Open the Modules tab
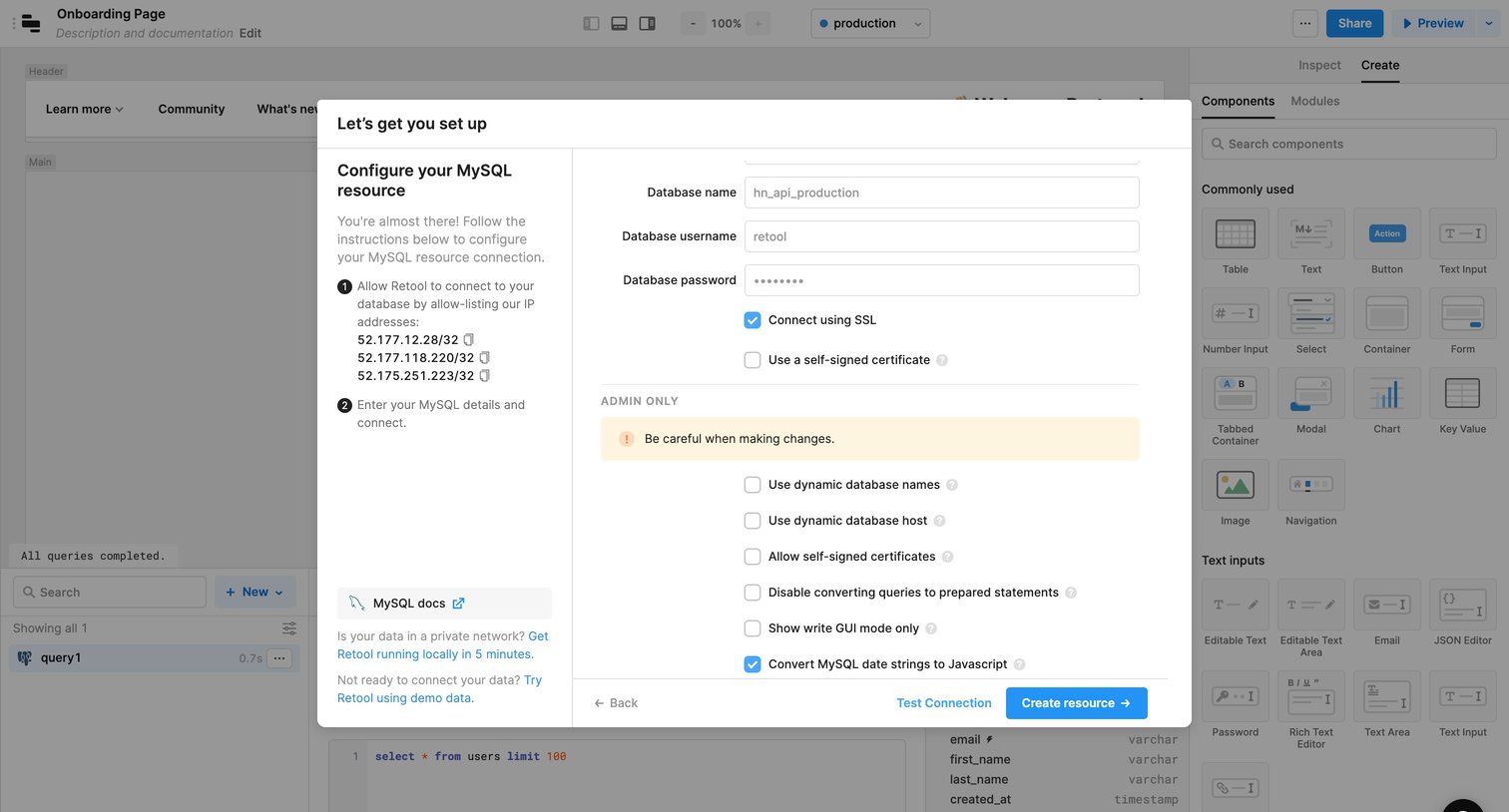Screen dimensions: 1509x812 [x=1315, y=101]
